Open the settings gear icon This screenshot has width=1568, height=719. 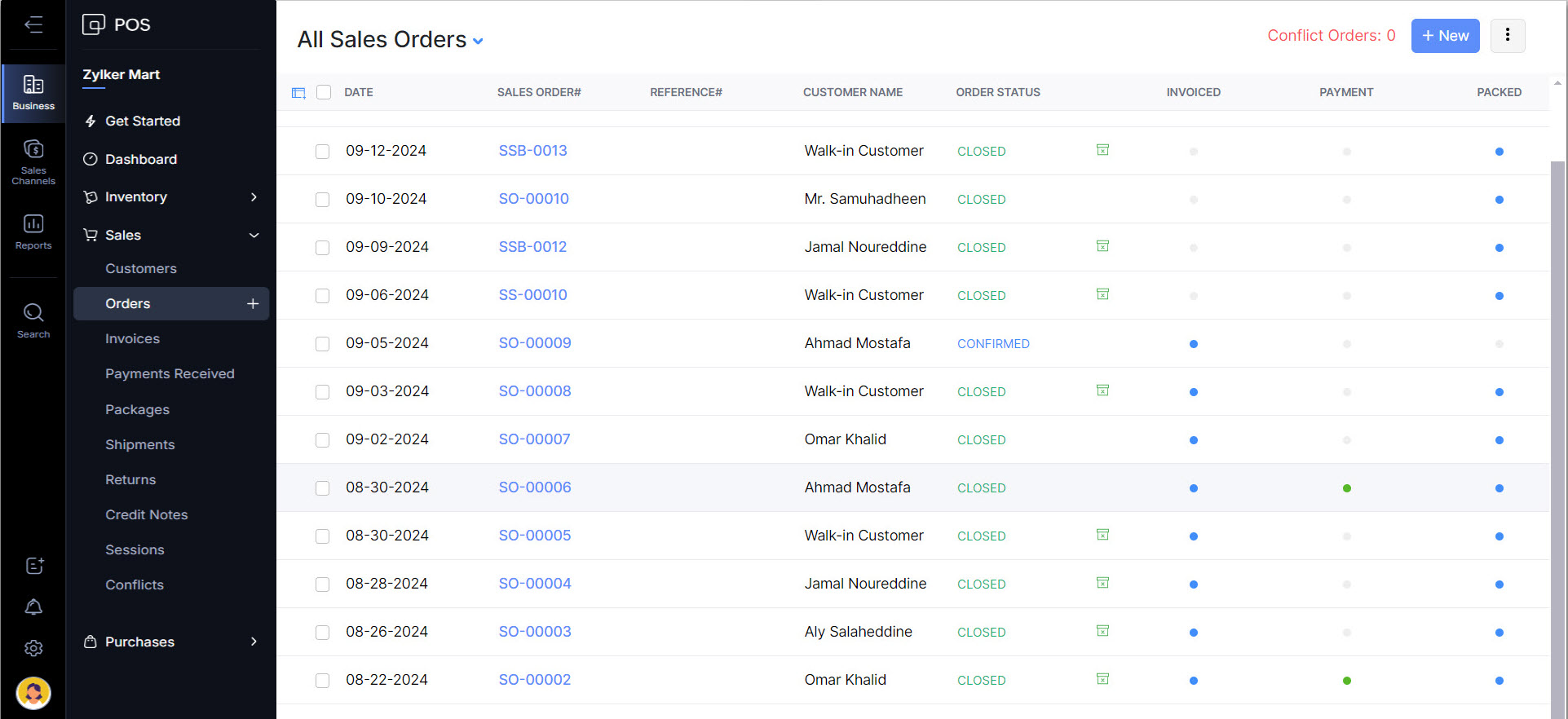point(33,648)
